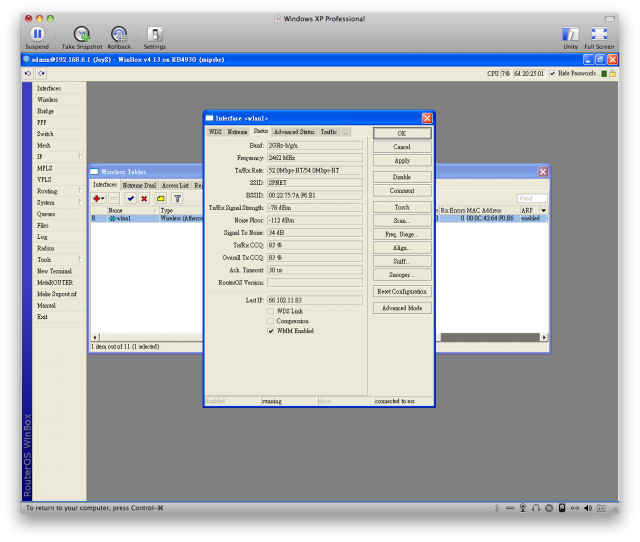Screen dimensions: 640x542
Task: Click the CD/DVD drive icon
Action: click(x=549, y=508)
